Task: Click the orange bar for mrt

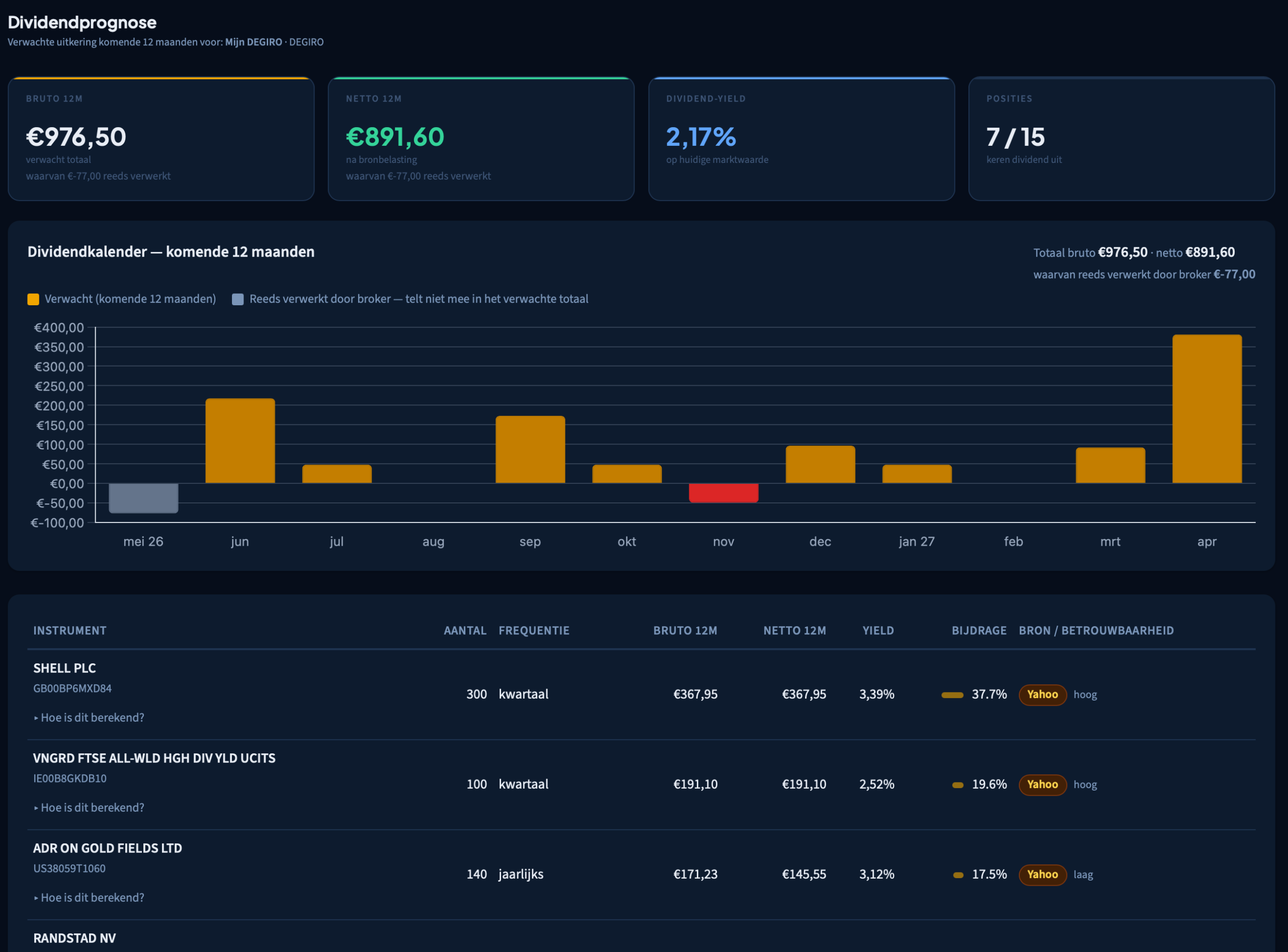Action: point(1110,466)
